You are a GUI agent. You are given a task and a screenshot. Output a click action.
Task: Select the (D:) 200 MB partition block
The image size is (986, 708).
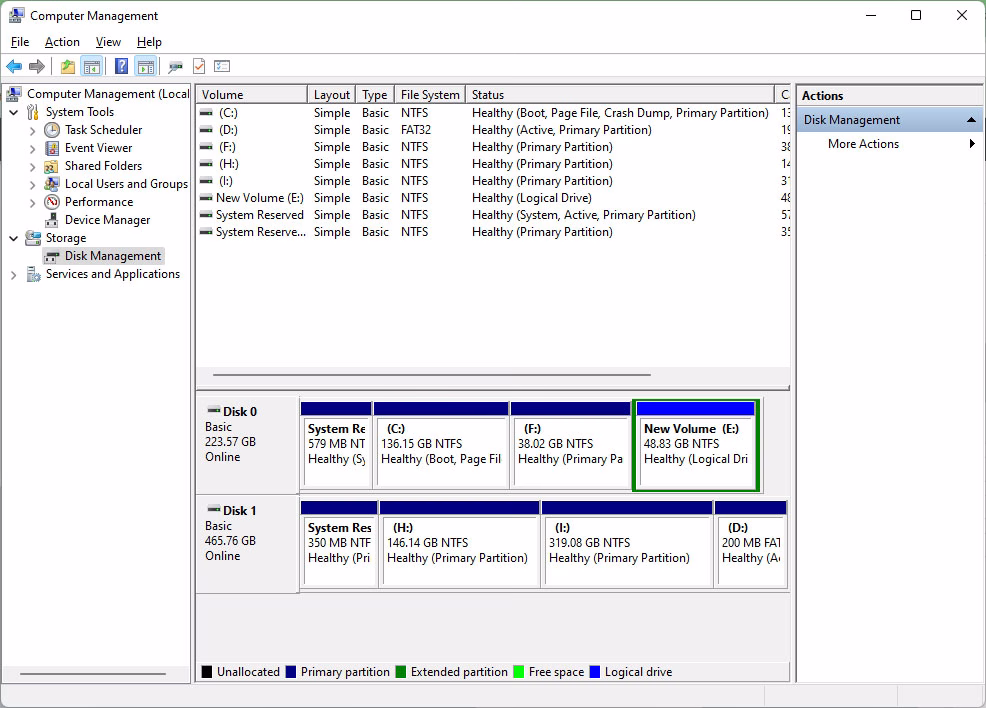point(751,544)
